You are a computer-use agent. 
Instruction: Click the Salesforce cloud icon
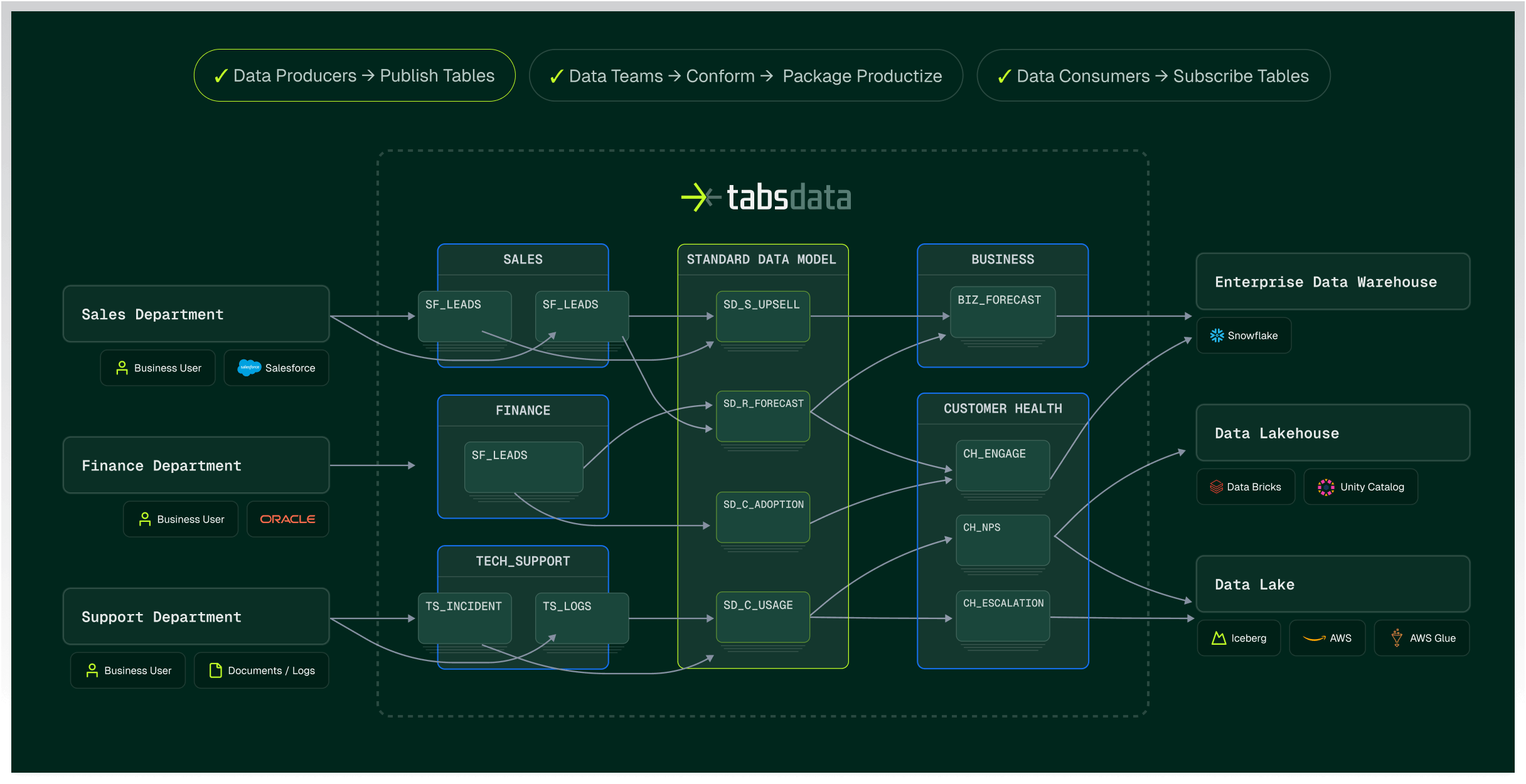click(x=249, y=368)
